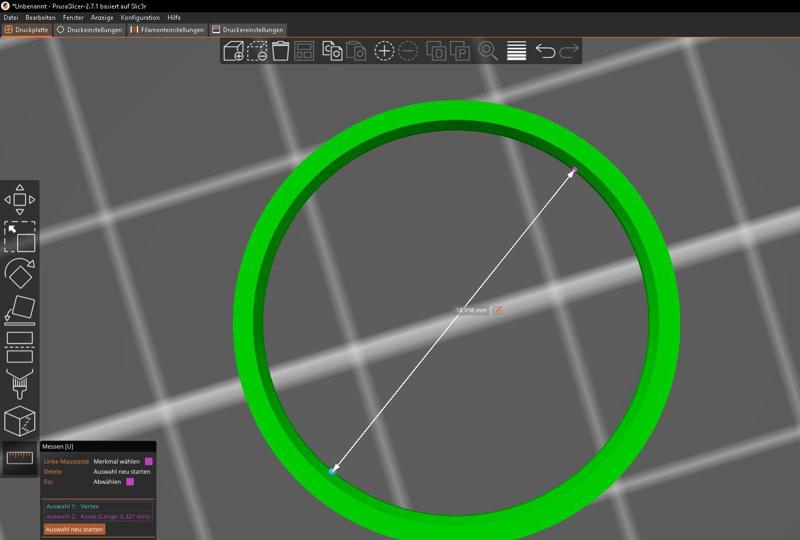Click the magenta measurement point on ring
800x540 pixels.
574,169
